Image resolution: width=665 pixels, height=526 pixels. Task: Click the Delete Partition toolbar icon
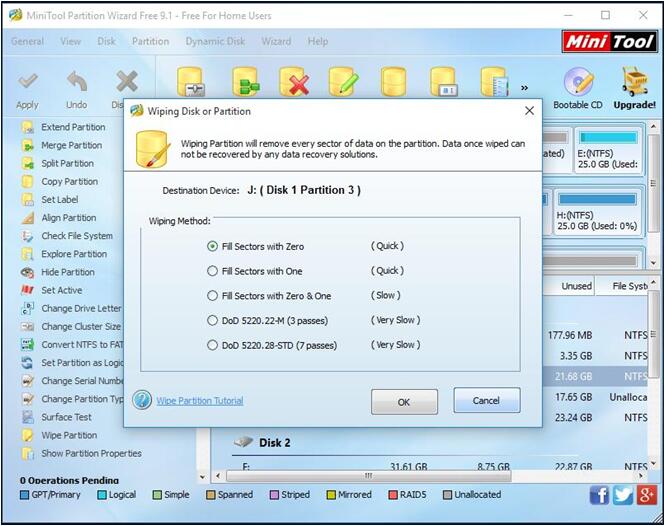click(294, 81)
